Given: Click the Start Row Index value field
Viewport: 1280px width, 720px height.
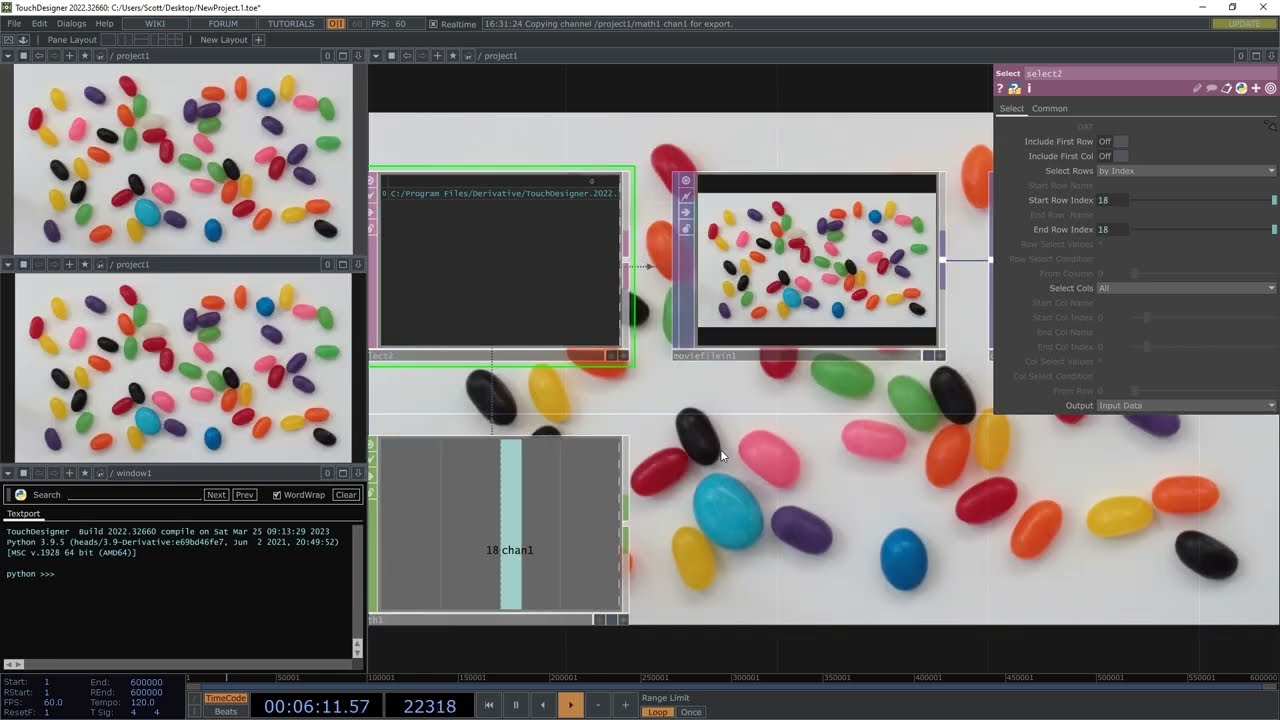Looking at the screenshot, I should coord(1111,201).
